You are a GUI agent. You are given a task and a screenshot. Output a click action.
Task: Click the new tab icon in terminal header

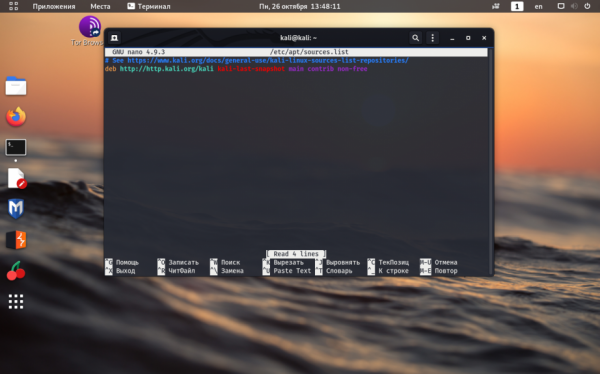[x=114, y=38]
